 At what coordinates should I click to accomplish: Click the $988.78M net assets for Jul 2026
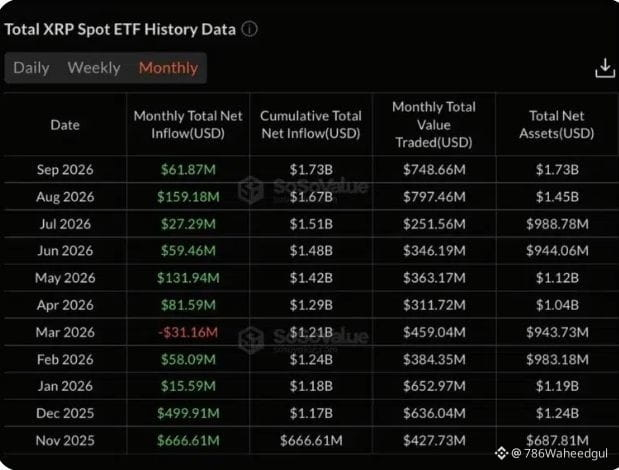point(557,224)
